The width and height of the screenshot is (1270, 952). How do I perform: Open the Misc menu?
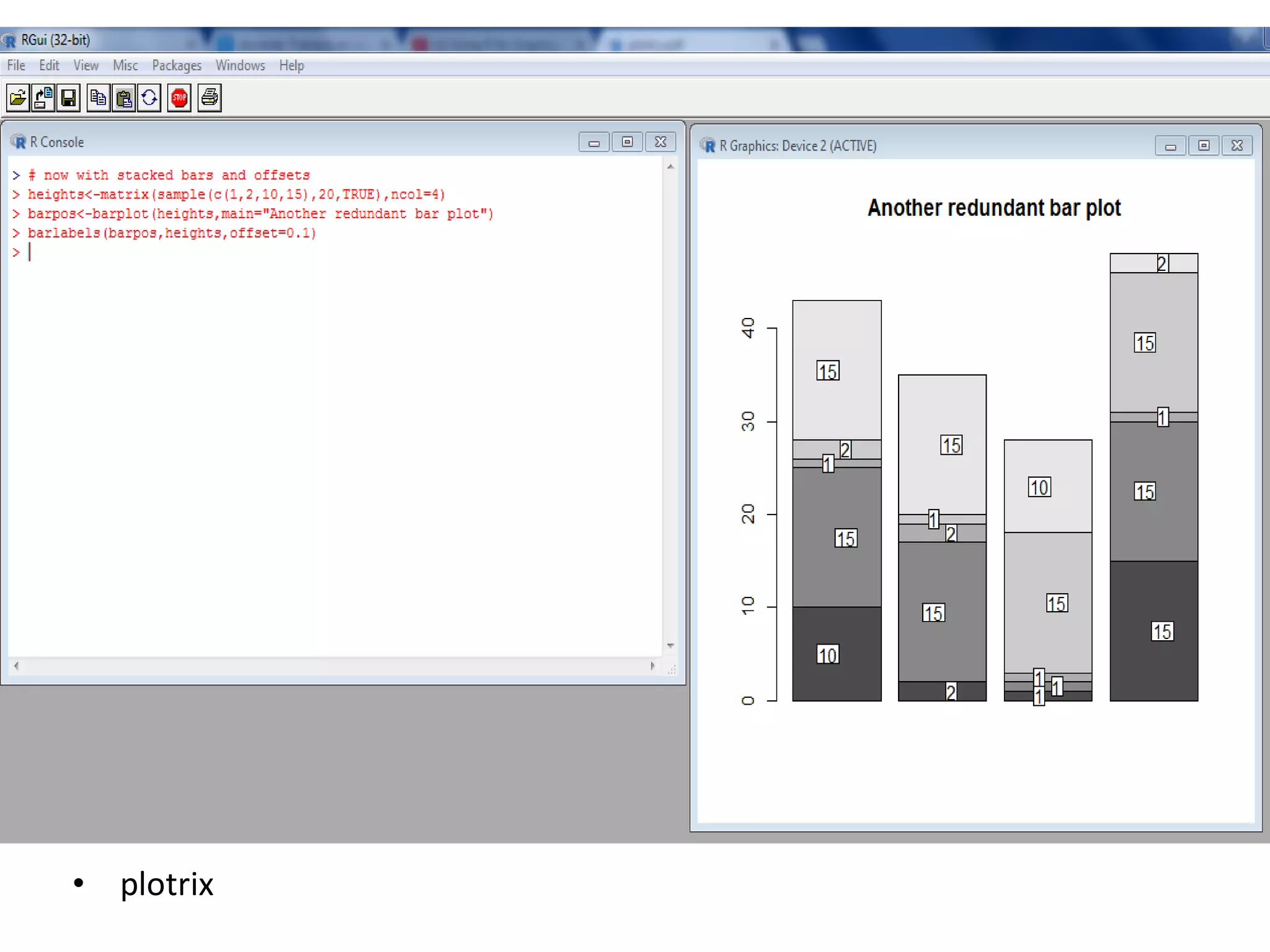[x=125, y=66]
